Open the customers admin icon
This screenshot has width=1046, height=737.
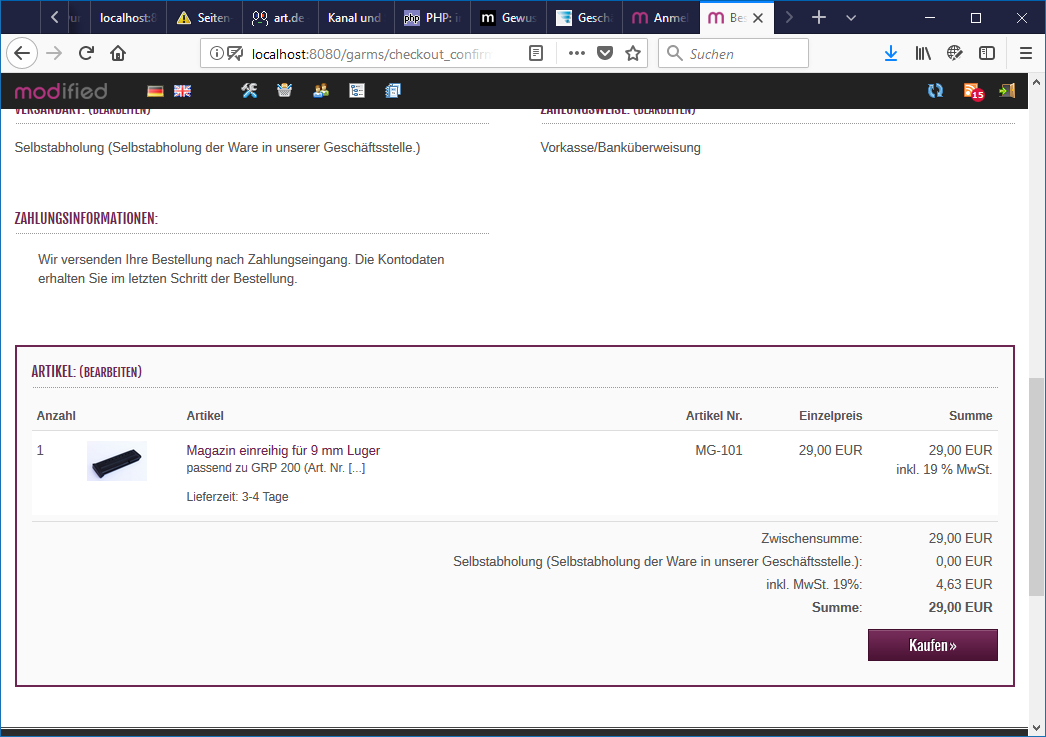[x=321, y=91]
